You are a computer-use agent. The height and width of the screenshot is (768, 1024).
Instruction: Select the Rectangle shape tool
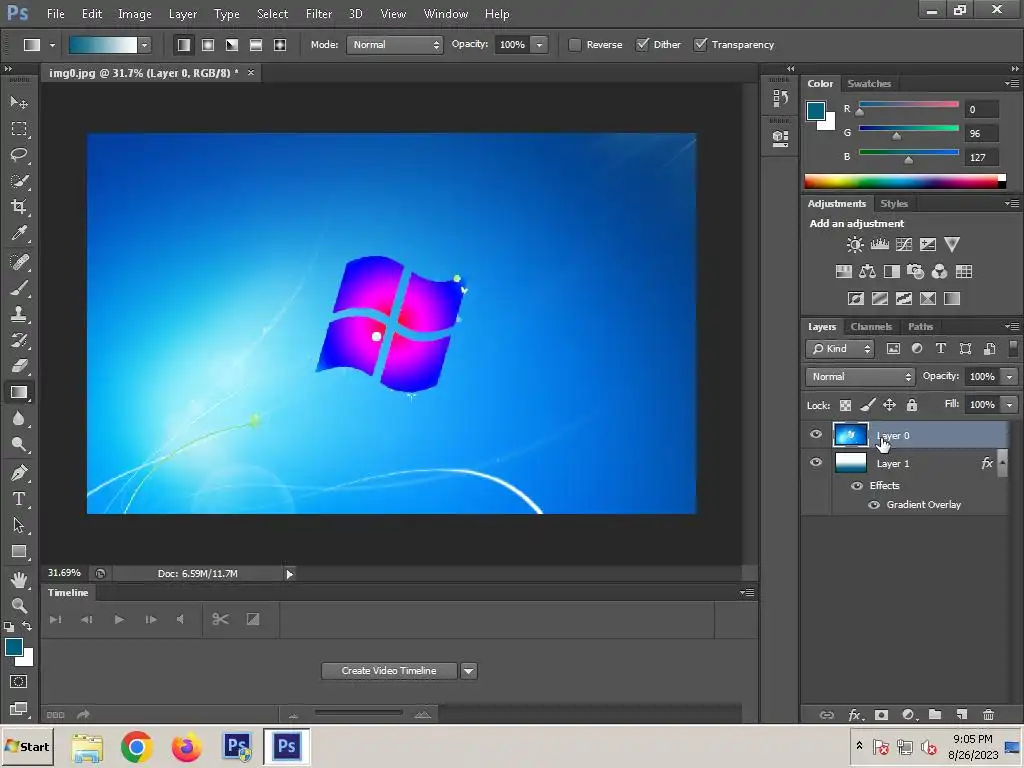tap(19, 551)
